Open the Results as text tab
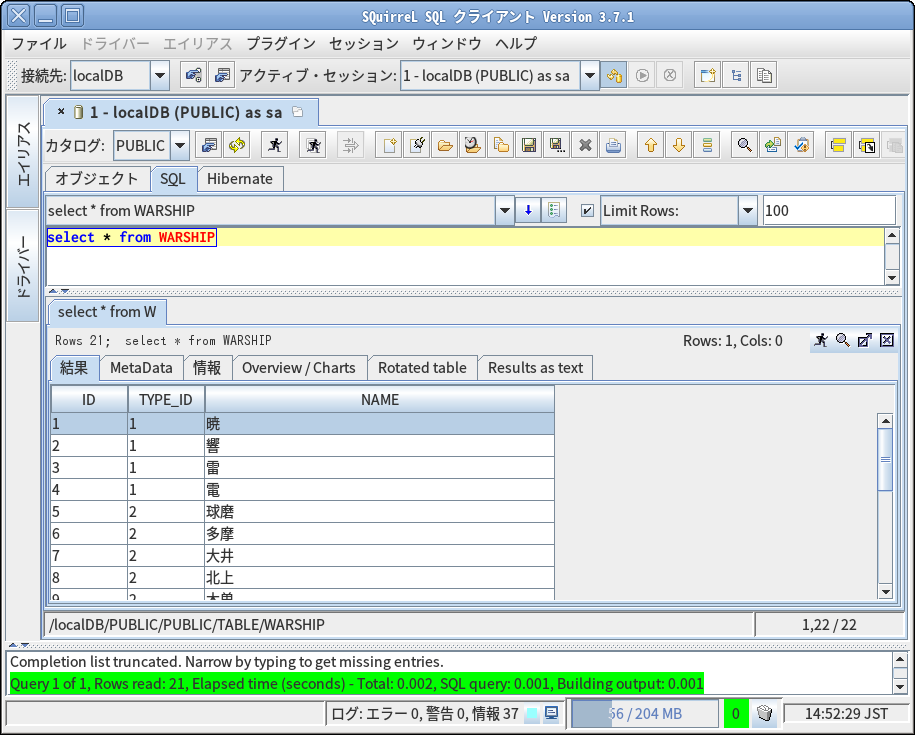 pos(536,368)
